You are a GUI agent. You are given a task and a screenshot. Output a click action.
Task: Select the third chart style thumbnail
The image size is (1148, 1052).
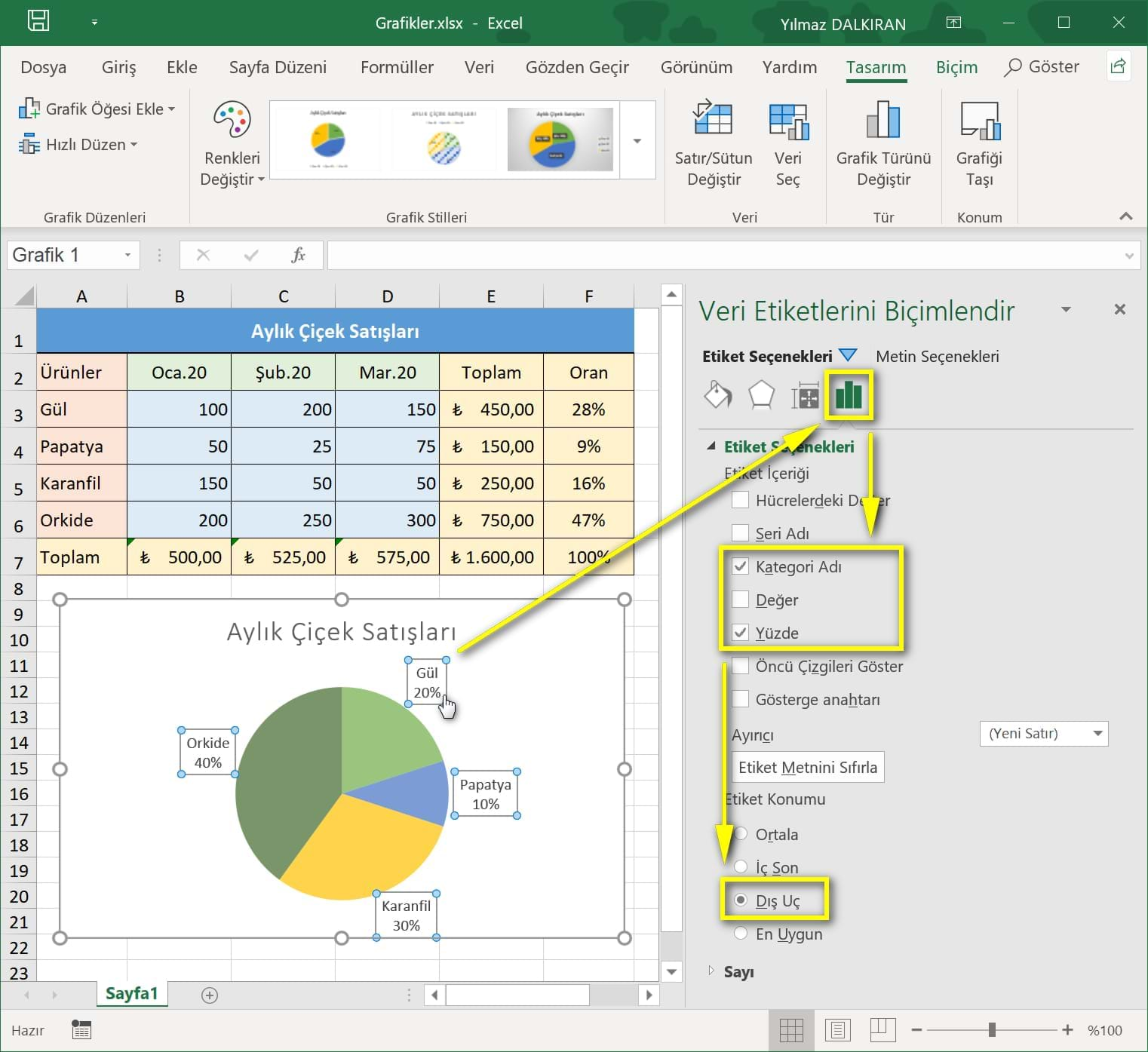(560, 140)
